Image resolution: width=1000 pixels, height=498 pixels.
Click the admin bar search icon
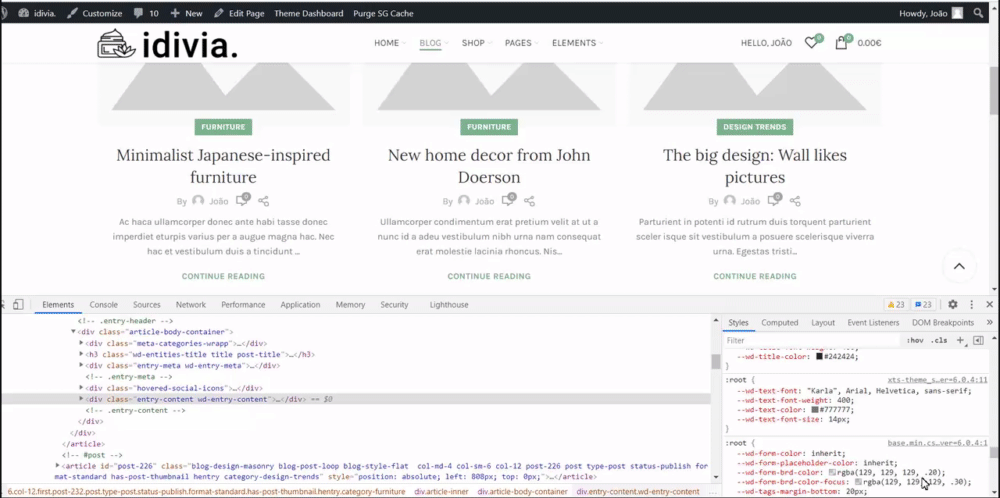pyautogui.click(x=978, y=13)
